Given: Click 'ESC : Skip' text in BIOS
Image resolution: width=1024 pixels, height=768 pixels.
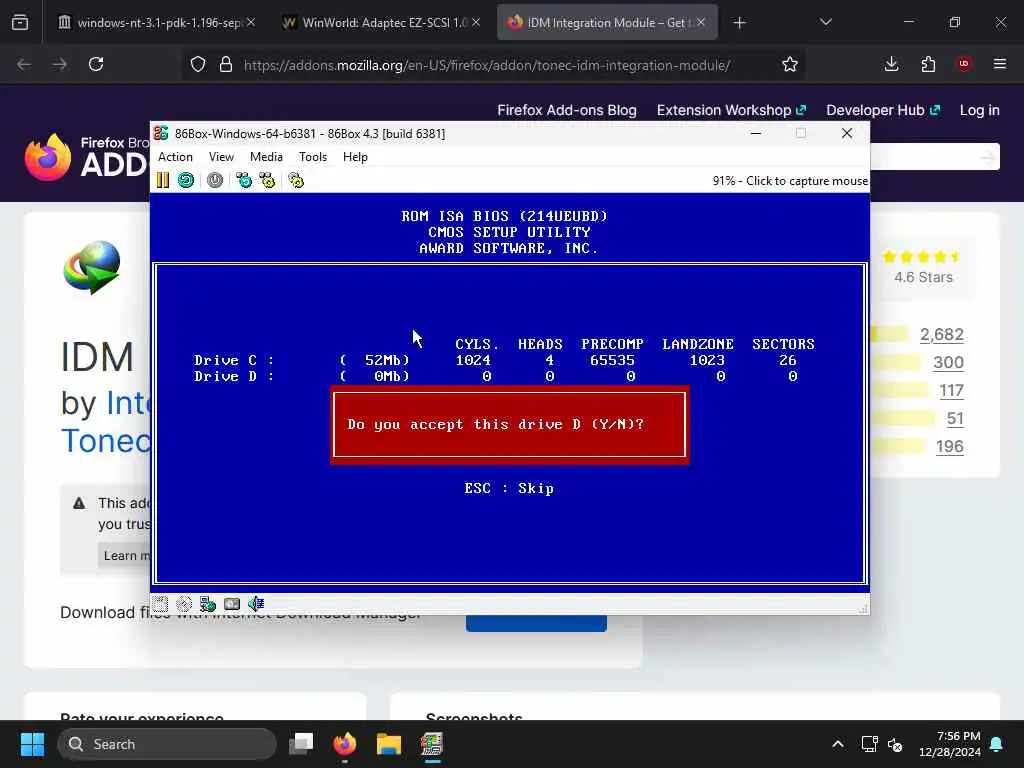Looking at the screenshot, I should [x=509, y=488].
